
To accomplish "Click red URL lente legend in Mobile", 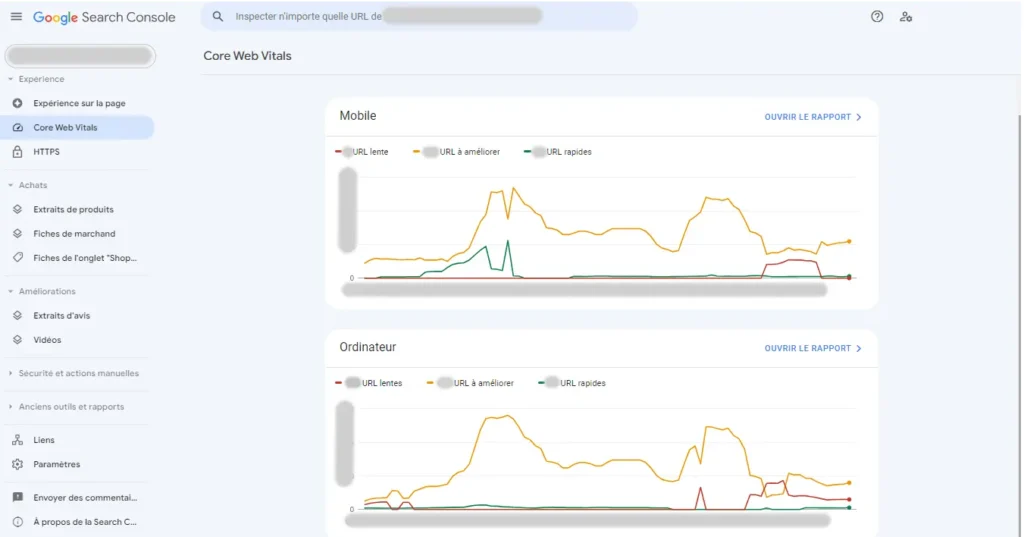I will coord(362,152).
